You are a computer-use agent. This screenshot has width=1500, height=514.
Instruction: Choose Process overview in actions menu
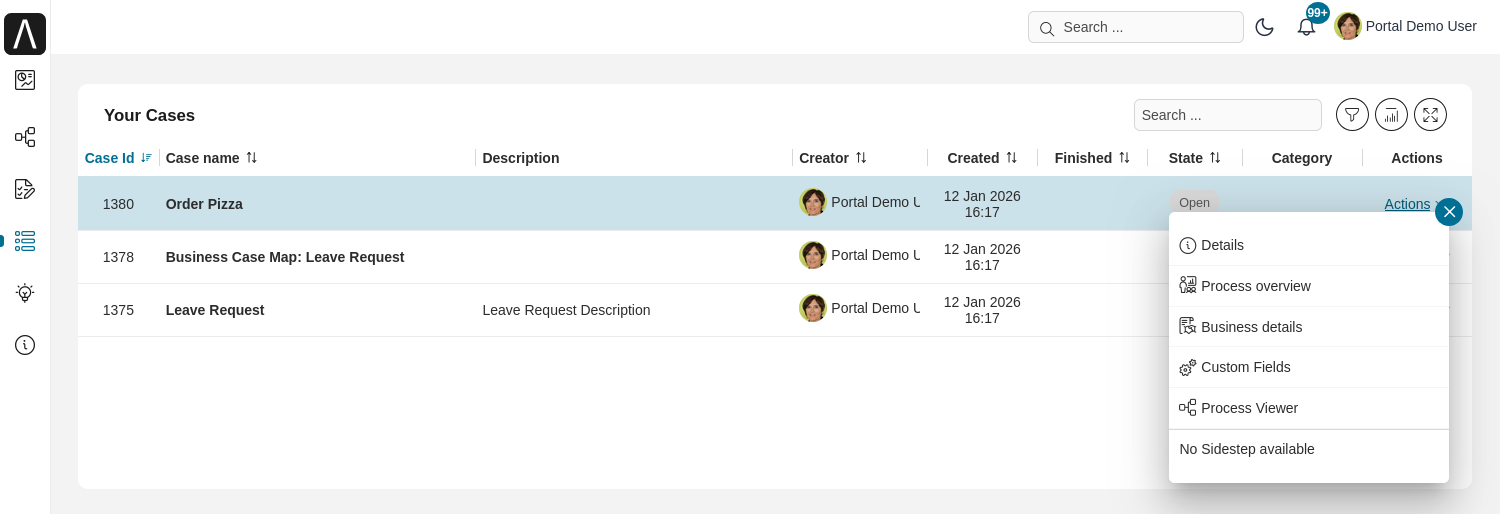coord(1255,286)
